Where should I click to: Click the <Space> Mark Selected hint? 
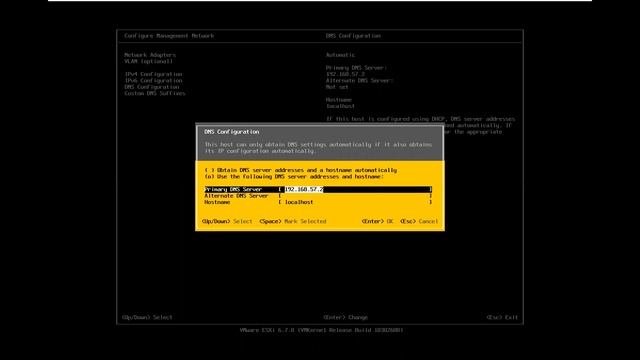point(293,221)
